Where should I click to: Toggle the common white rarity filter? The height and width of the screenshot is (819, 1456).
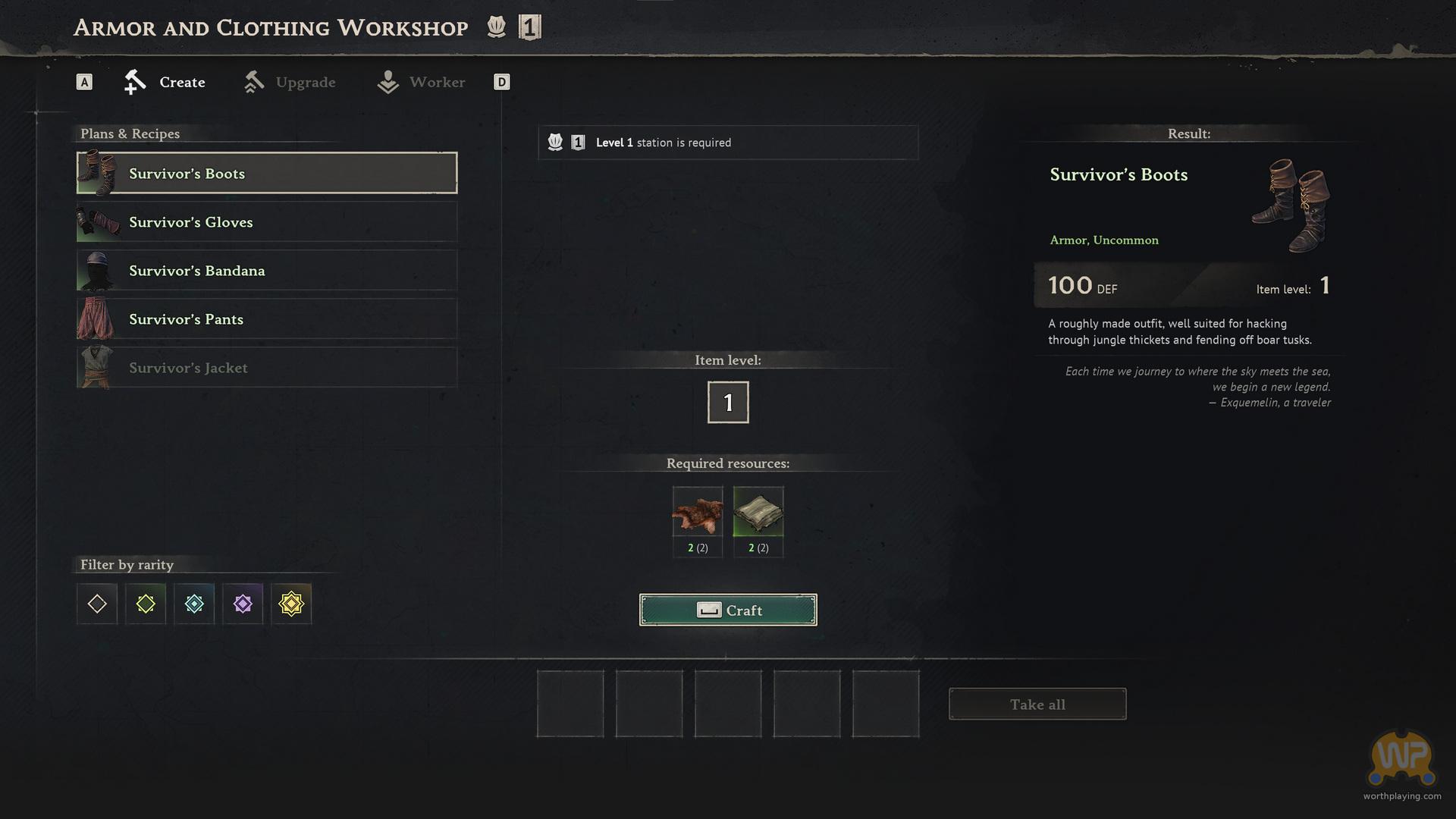(97, 604)
